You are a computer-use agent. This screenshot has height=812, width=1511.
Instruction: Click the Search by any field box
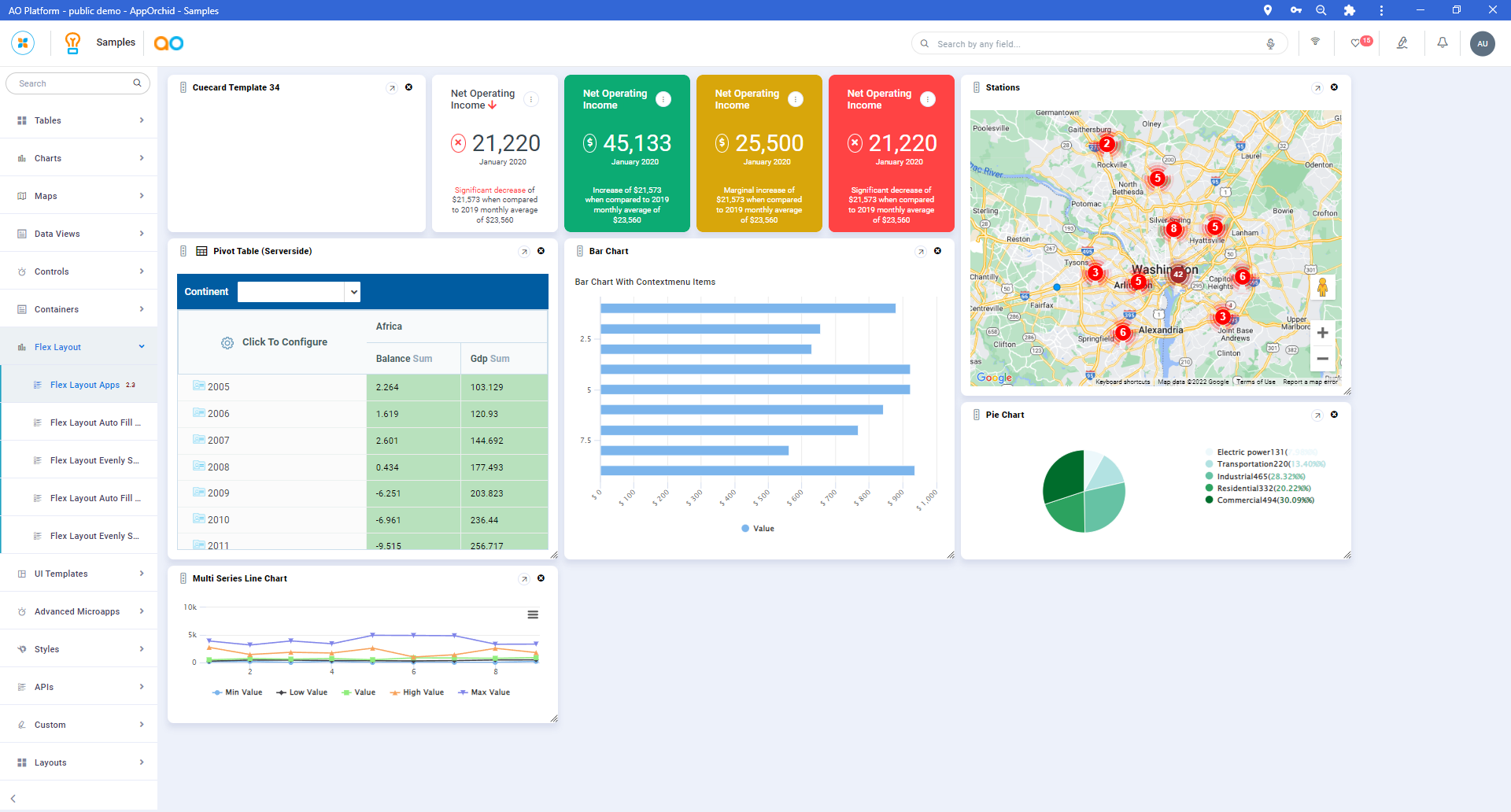click(1094, 44)
